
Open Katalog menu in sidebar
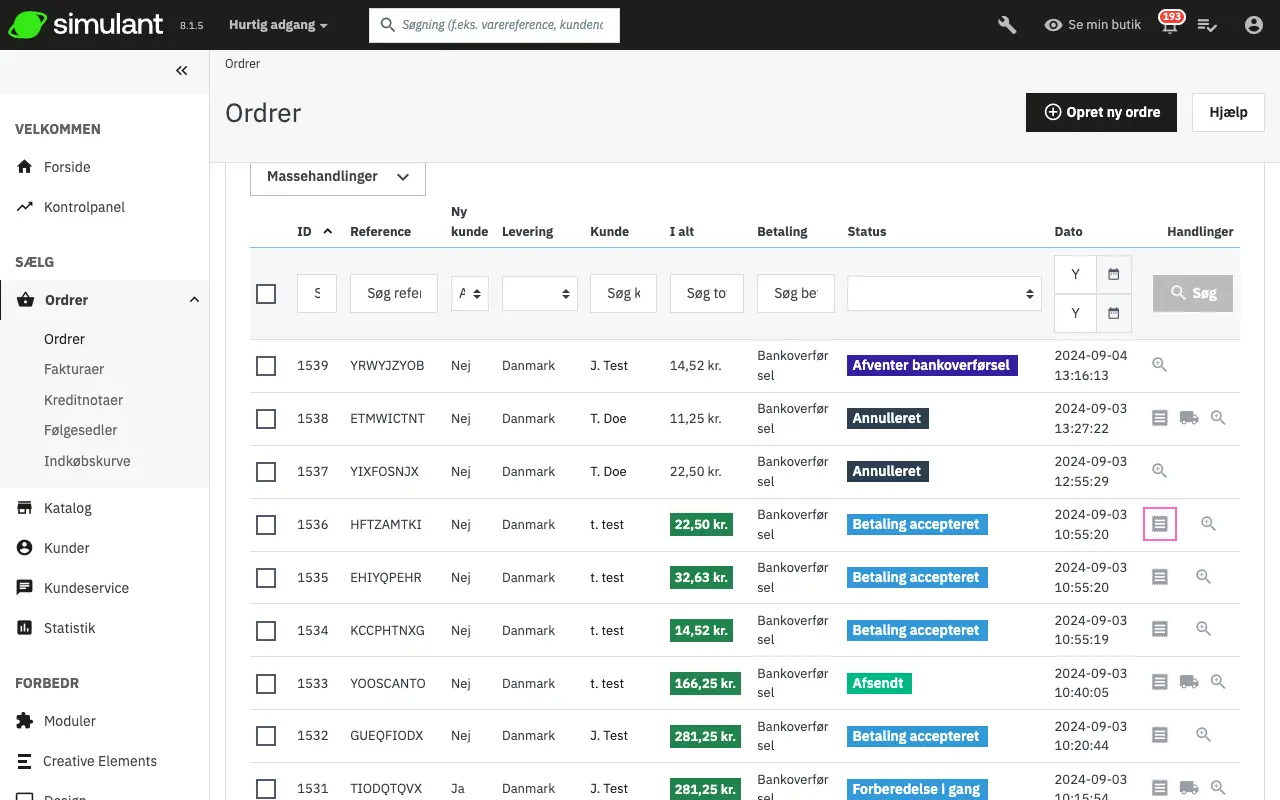coord(68,508)
